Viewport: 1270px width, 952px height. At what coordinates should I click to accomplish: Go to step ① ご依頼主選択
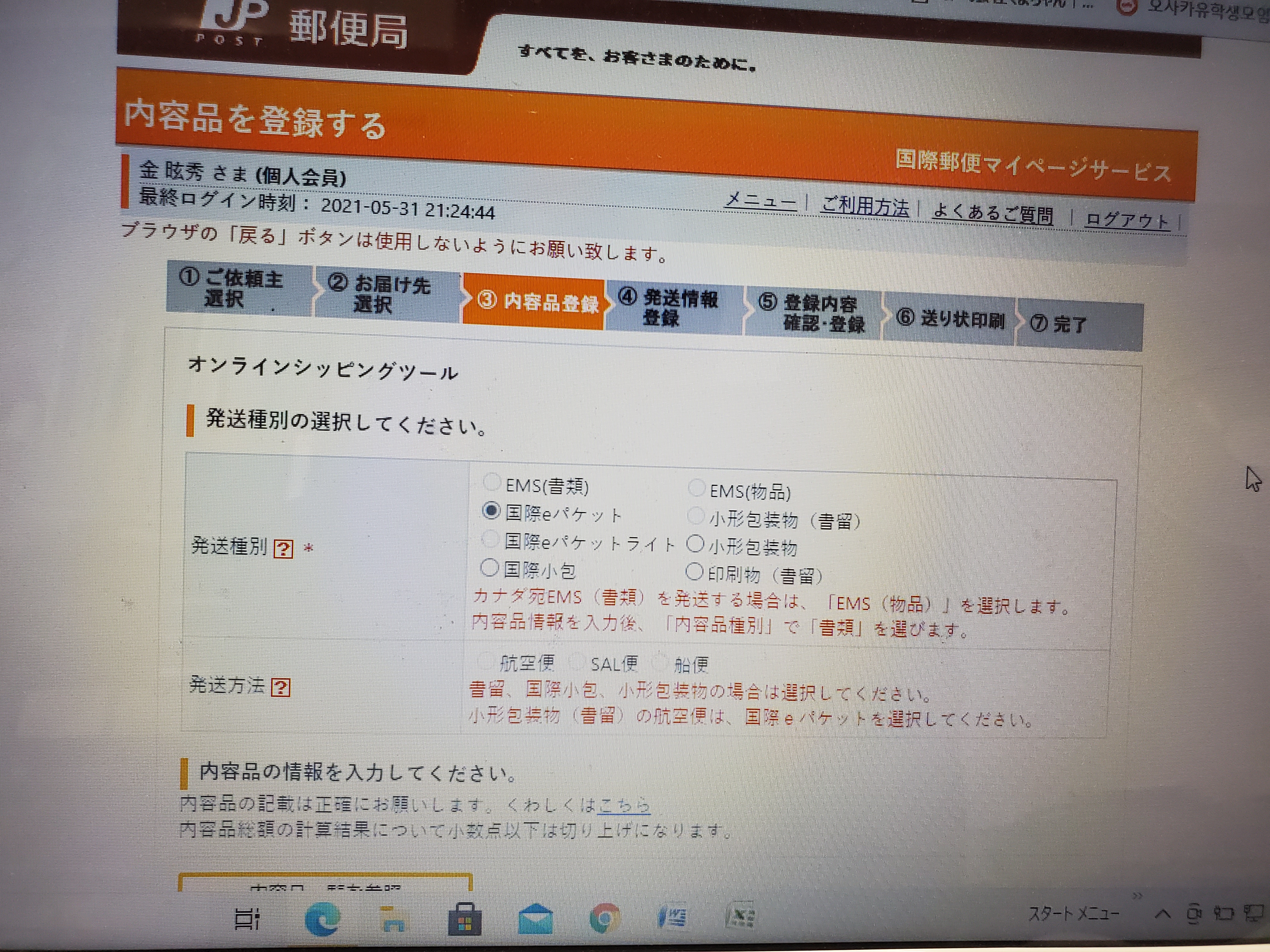(240, 289)
